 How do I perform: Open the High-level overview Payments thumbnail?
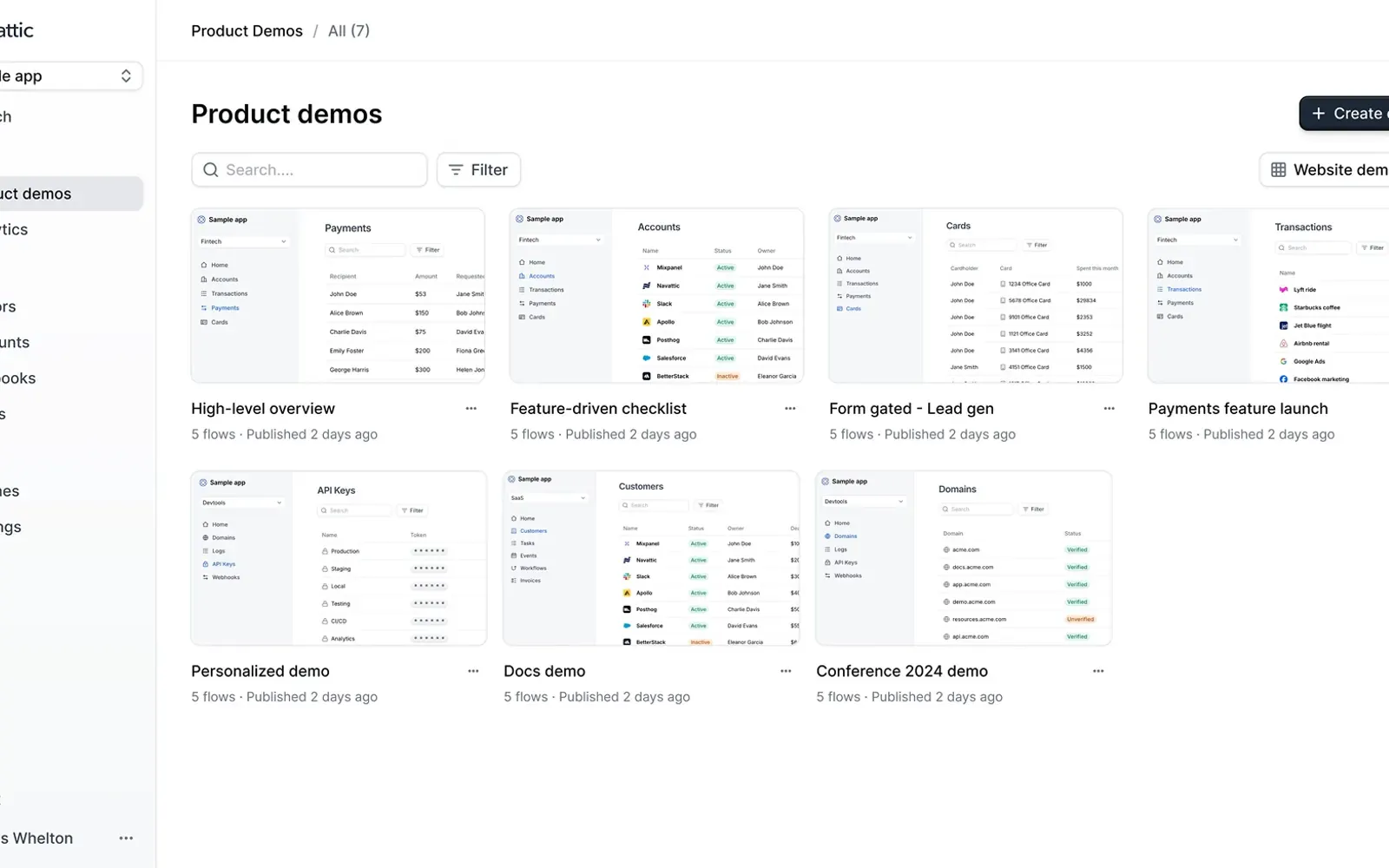[338, 295]
